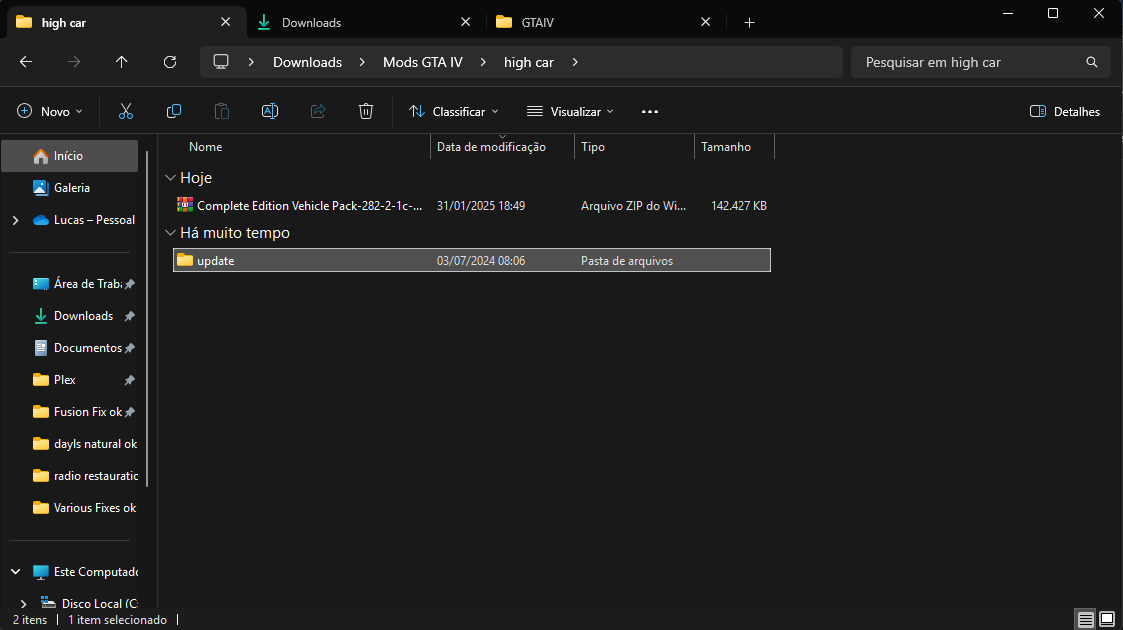Viewport: 1123px width, 630px height.
Task: Unpin Downloads from quick access
Action: click(x=130, y=316)
